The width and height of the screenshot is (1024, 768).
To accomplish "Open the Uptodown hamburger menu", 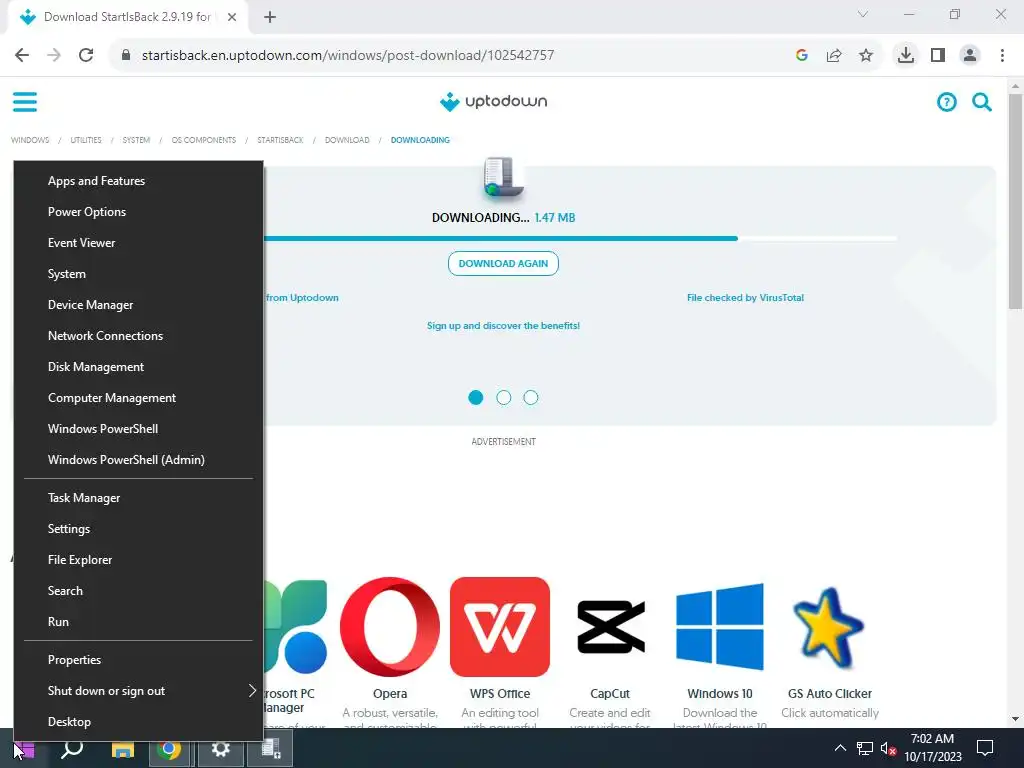I will pyautogui.click(x=25, y=101).
